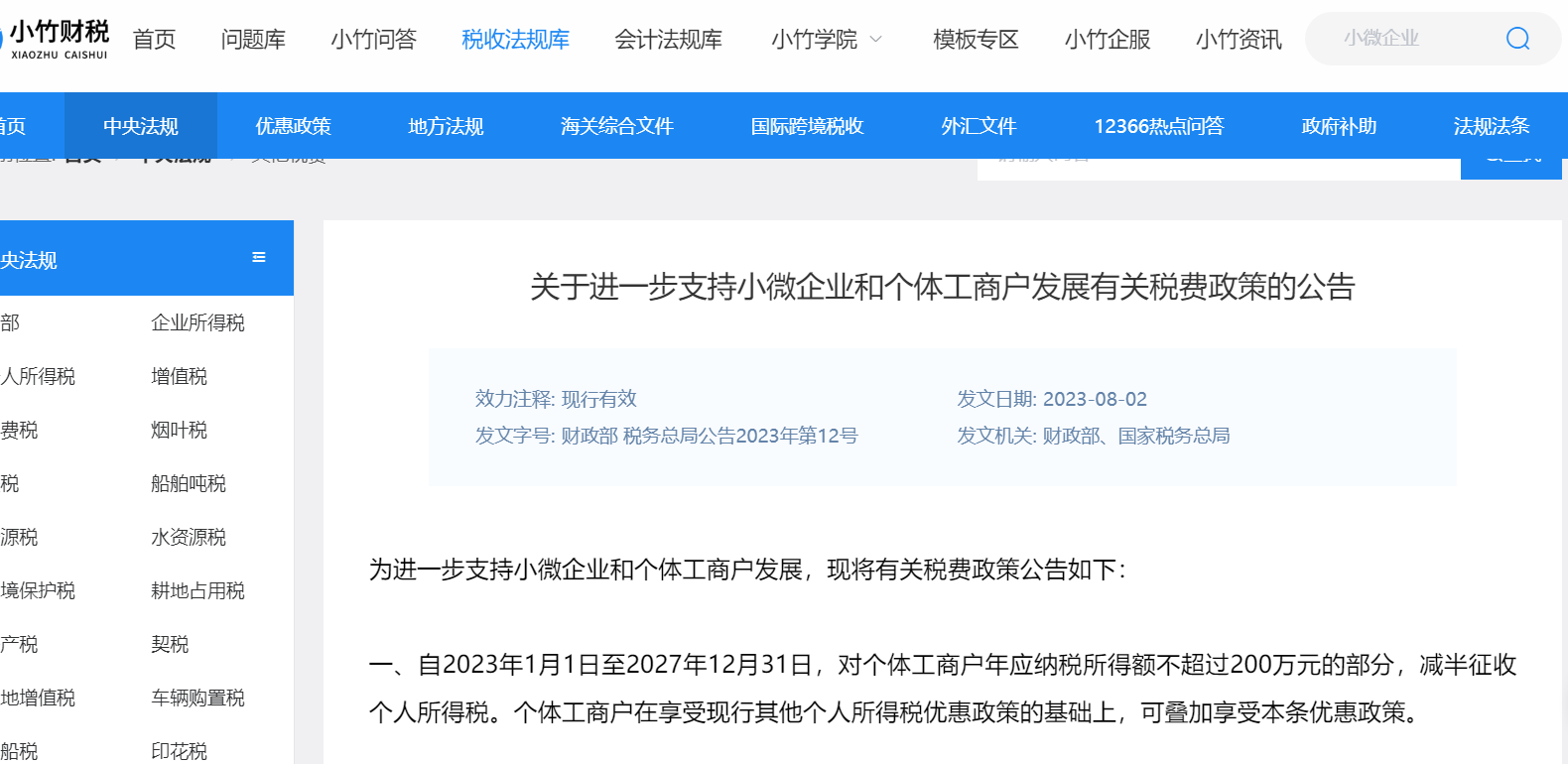Viewport: 1568px width, 764px height.
Task: Select the 地方法规 tab
Action: pos(446,126)
